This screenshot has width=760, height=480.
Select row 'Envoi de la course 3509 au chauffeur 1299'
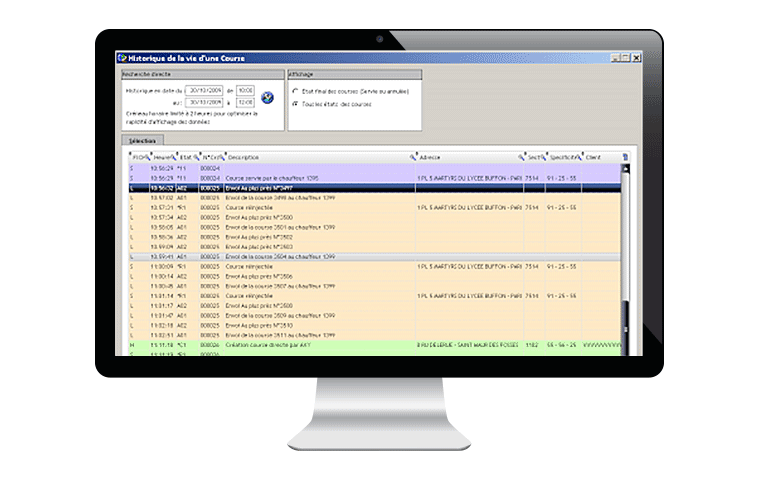point(375,316)
